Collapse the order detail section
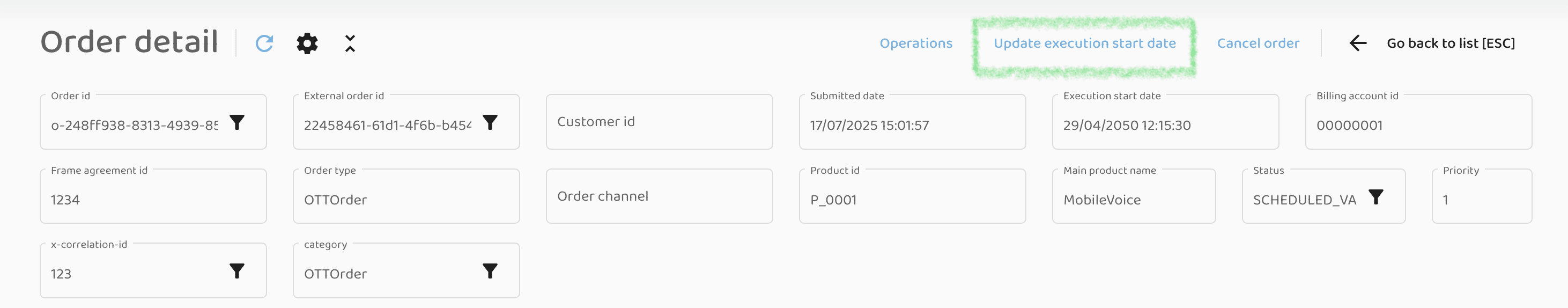Screen dimensions: 1568x308 click(x=350, y=43)
